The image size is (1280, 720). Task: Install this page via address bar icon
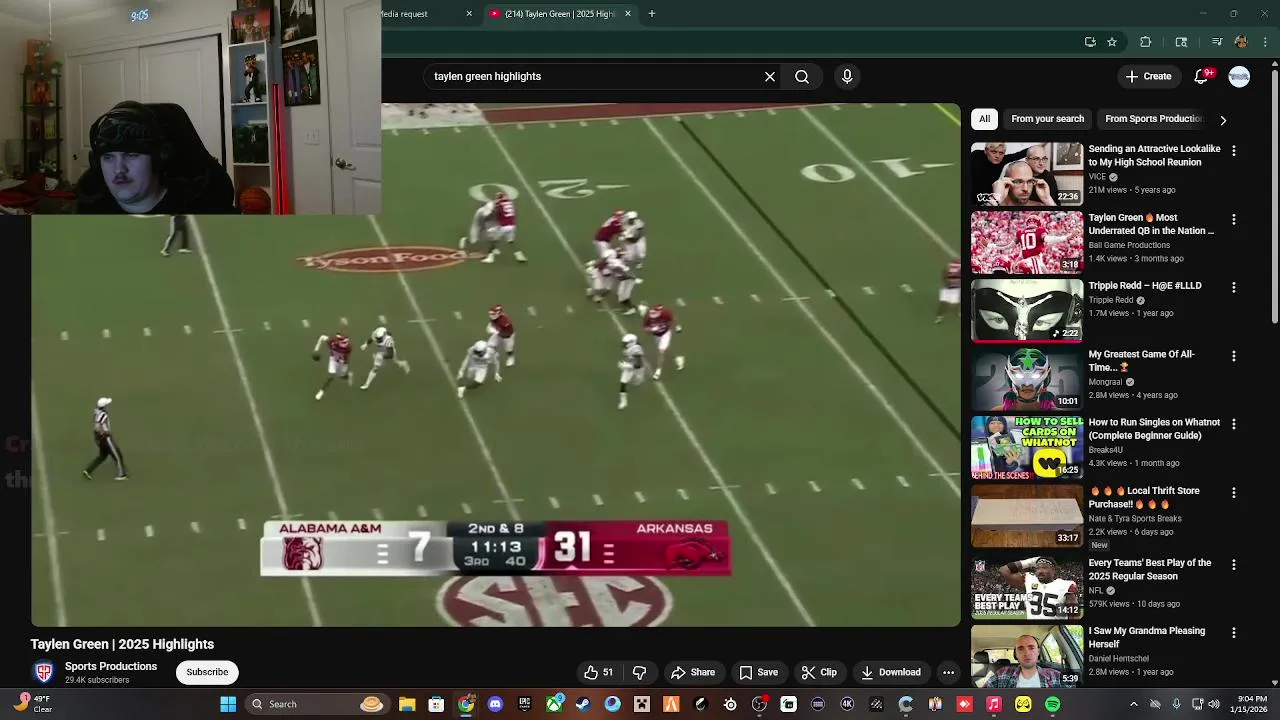coord(1090,42)
